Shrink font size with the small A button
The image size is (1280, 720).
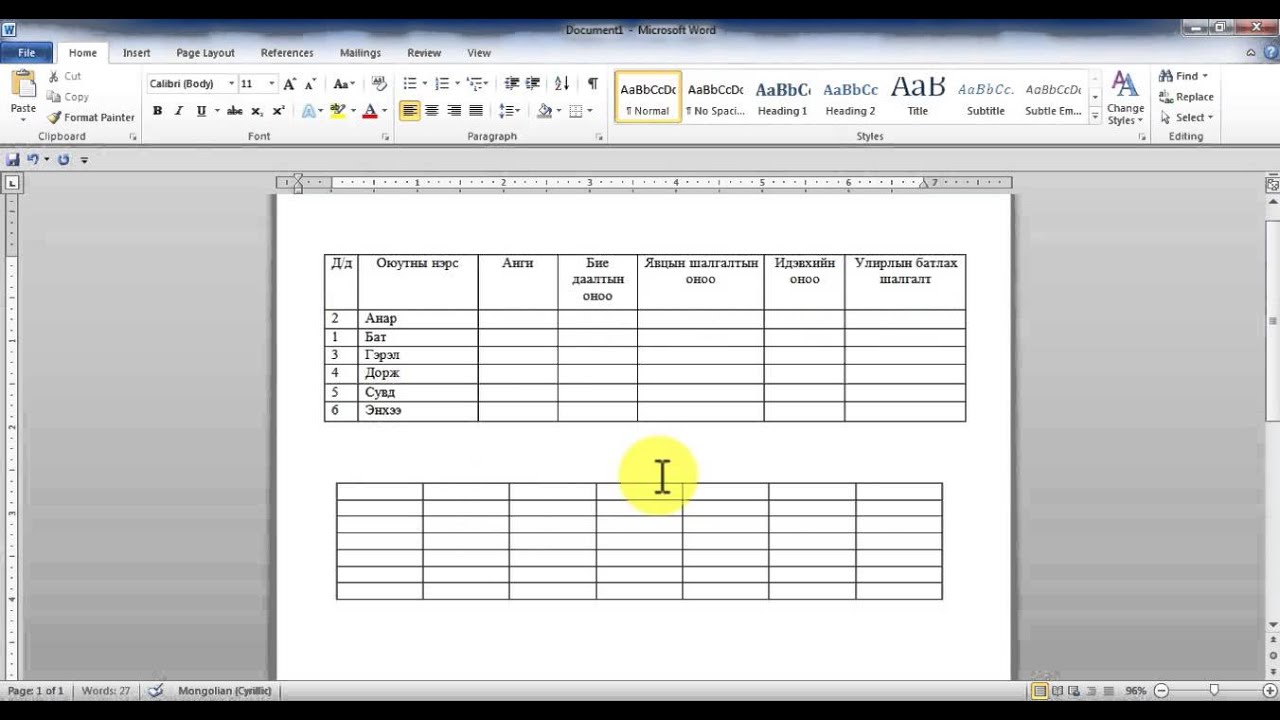310,84
